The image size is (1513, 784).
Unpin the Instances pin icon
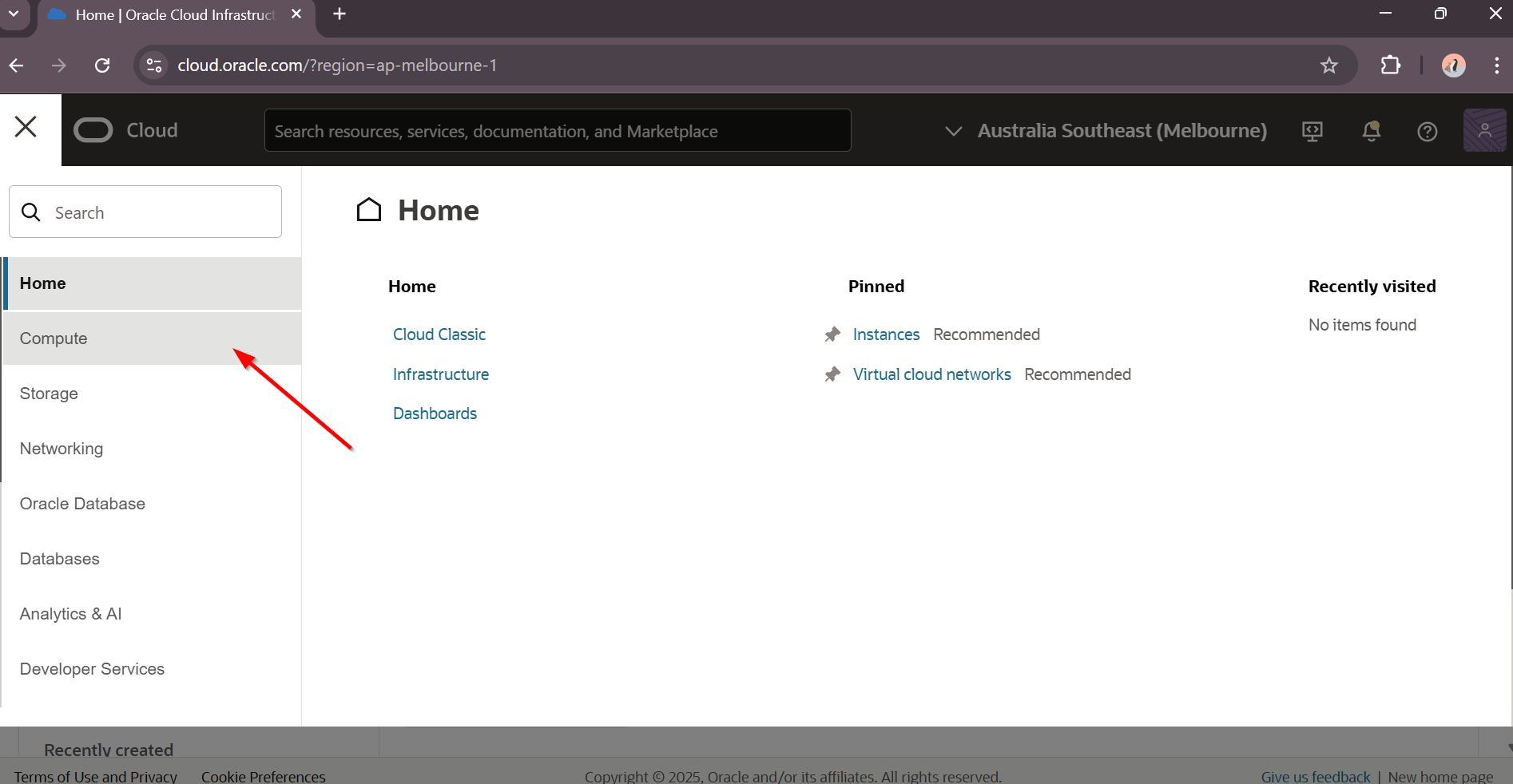click(832, 335)
